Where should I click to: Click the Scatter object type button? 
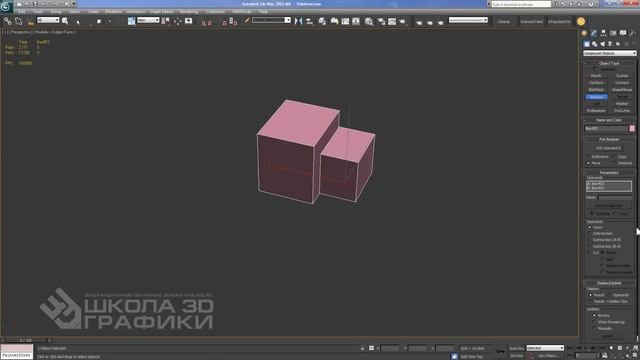[622, 76]
